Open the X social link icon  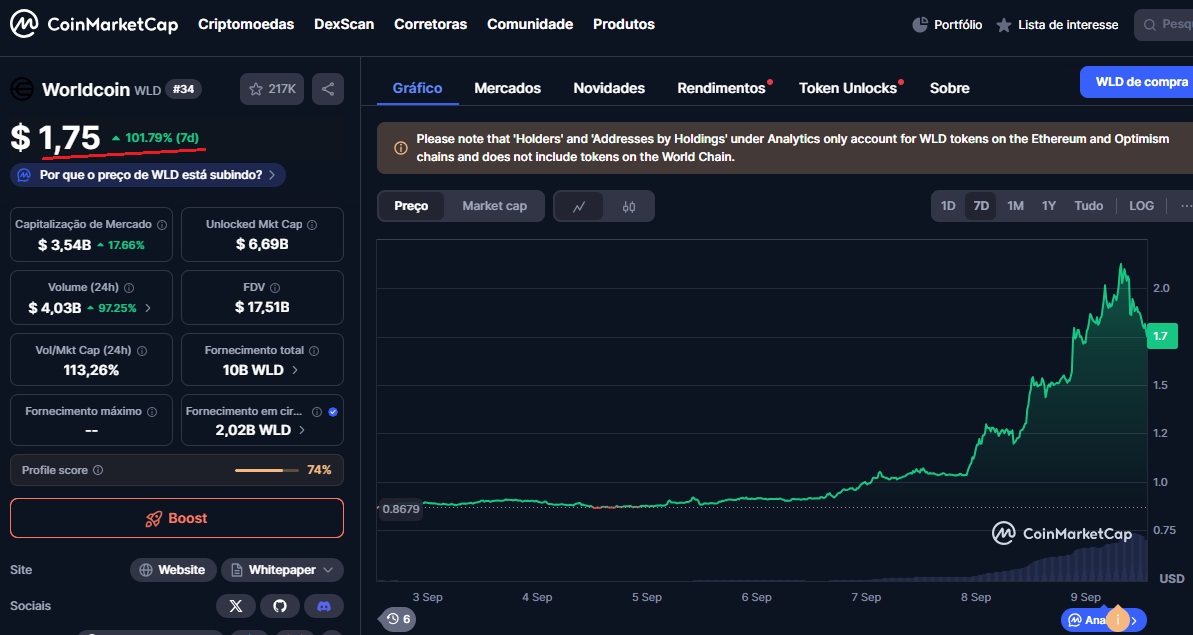(236, 606)
